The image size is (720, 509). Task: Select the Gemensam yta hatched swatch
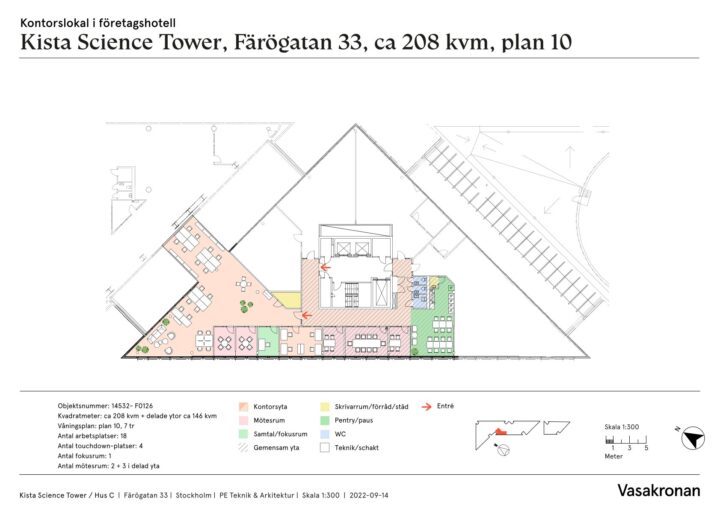243,447
